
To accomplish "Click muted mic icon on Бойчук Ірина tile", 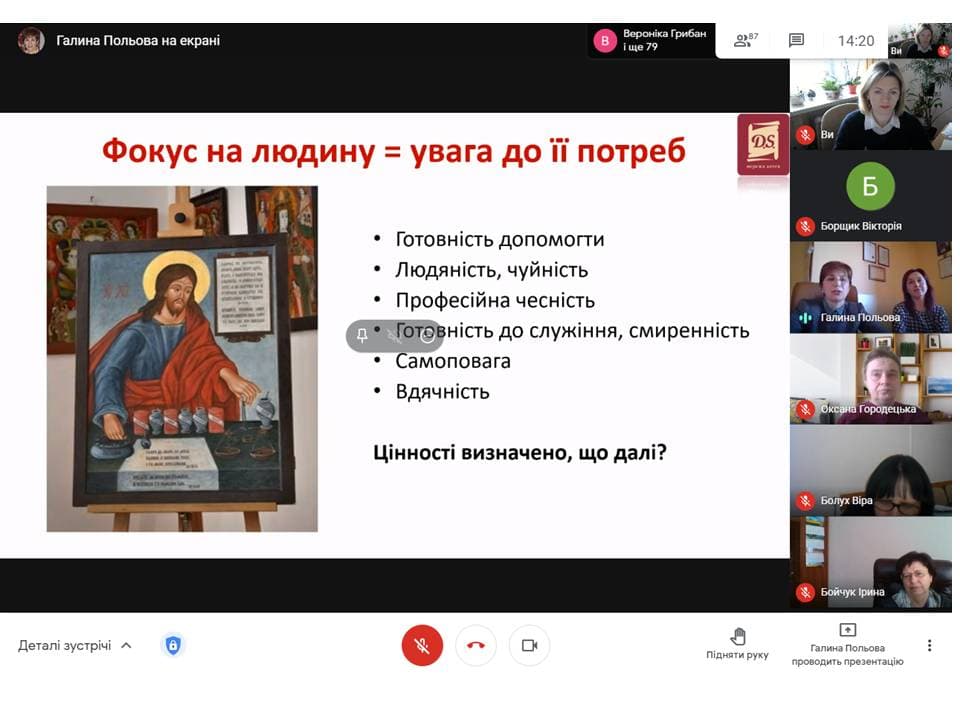I will (x=805, y=592).
